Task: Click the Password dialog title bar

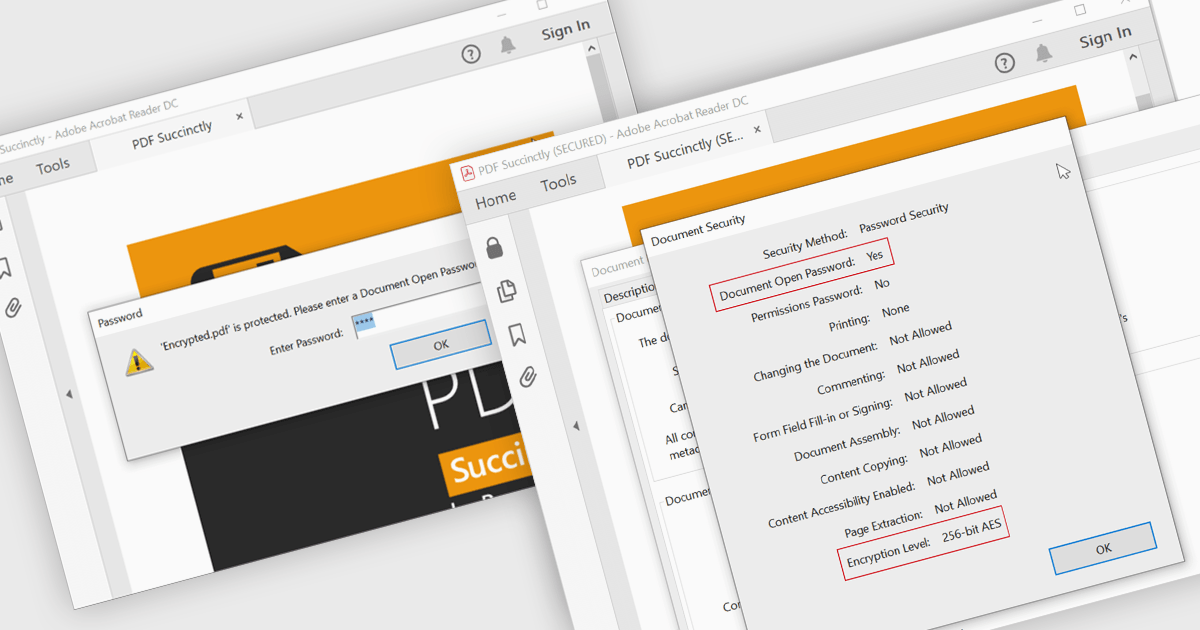Action: (x=119, y=316)
